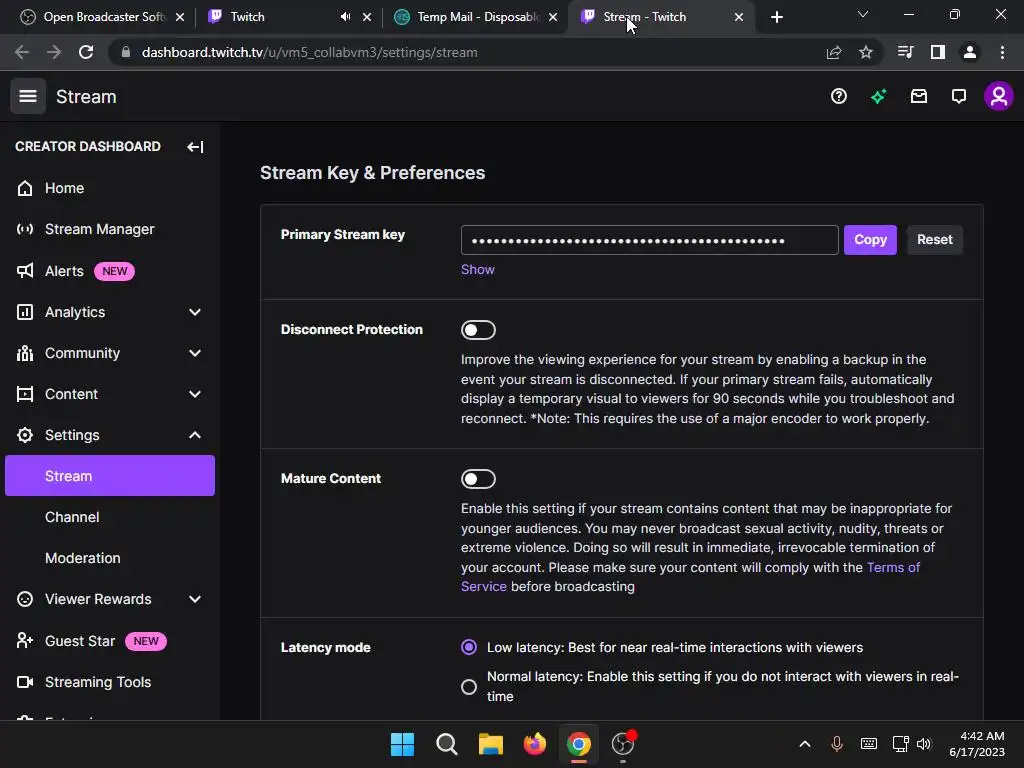1024x768 pixels.
Task: Open Windows taskbar search
Action: (447, 744)
